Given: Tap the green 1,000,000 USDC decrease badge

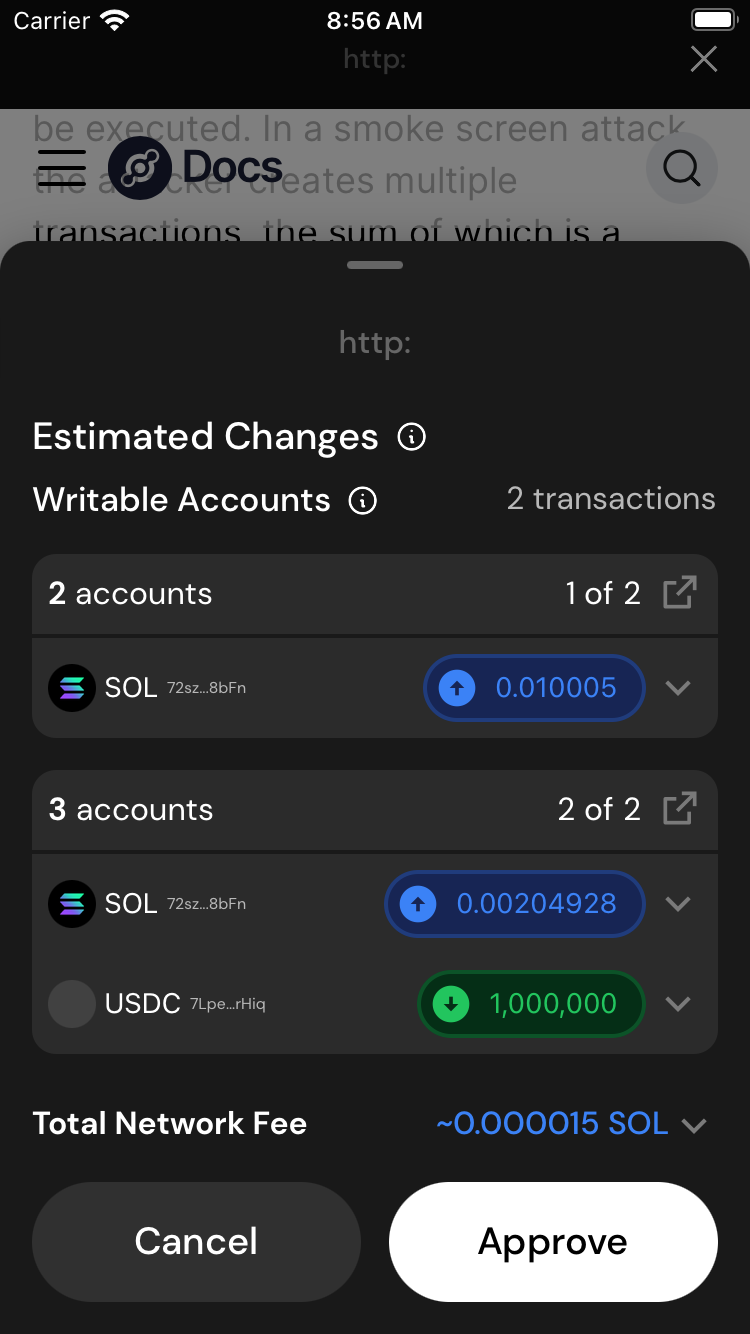Looking at the screenshot, I should click(531, 1004).
